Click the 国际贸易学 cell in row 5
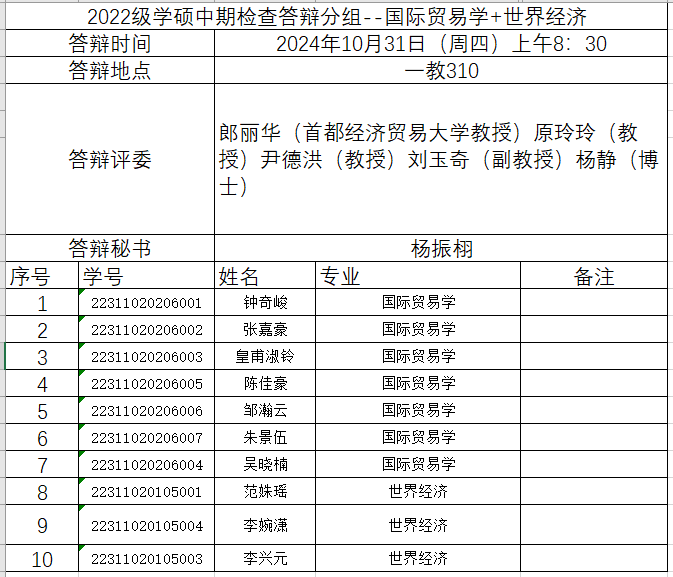673x577 pixels. coord(418,411)
